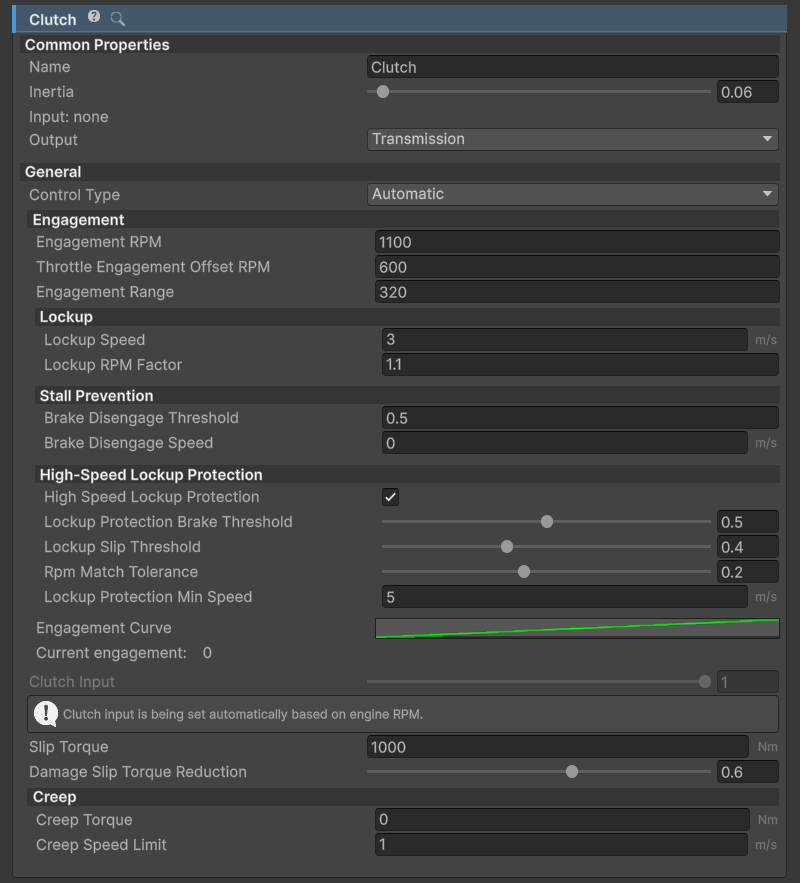Open the Engagement Curve editor
Viewport: 800px width, 883px height.
(577, 628)
